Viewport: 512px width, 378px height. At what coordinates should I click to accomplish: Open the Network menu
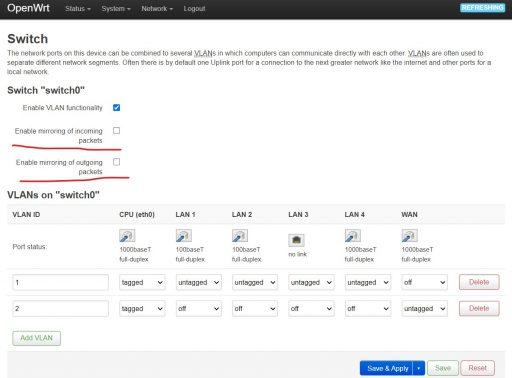pos(157,9)
